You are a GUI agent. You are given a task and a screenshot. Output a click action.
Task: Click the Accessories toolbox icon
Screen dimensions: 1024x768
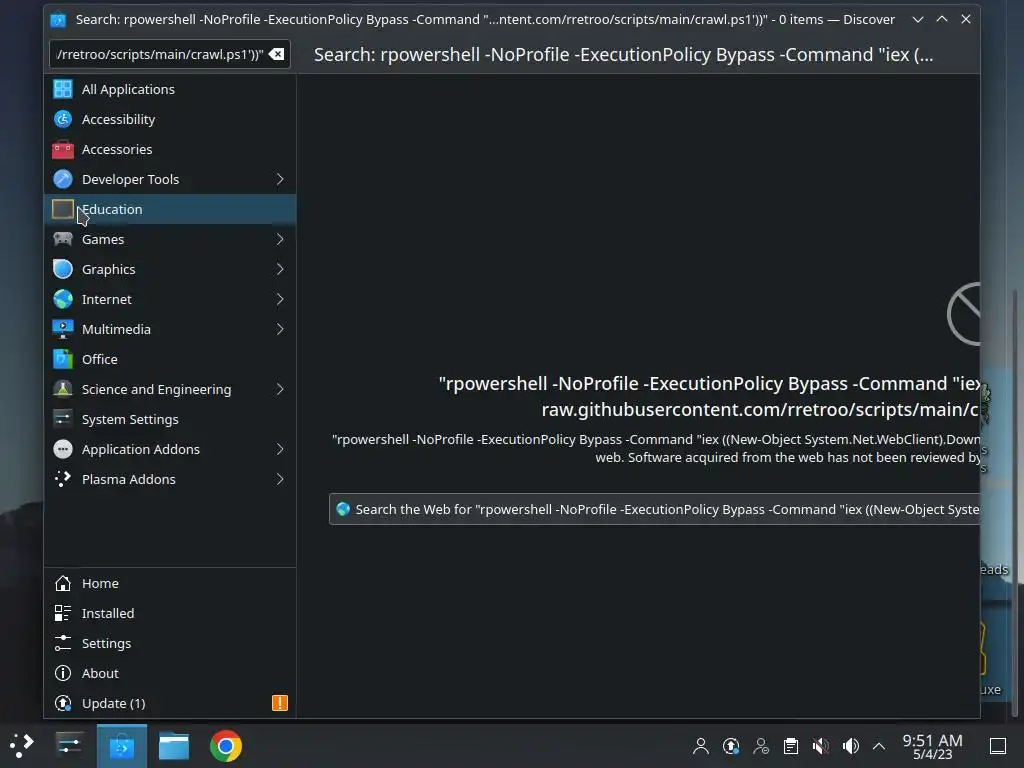(x=63, y=149)
